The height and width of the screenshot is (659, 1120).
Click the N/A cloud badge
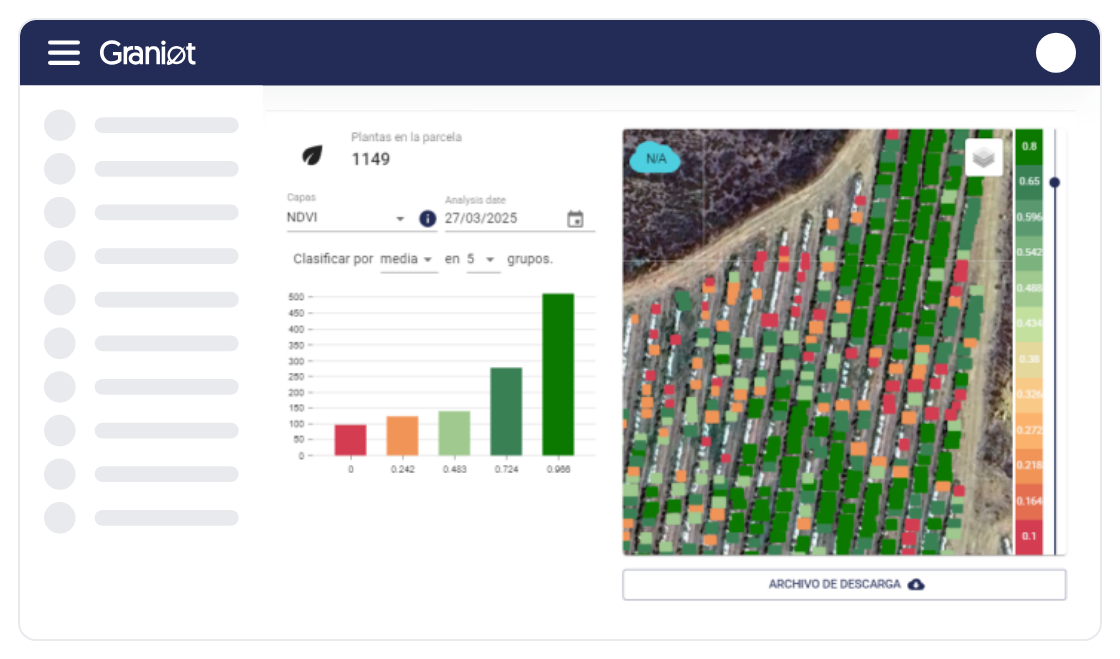pos(656,158)
